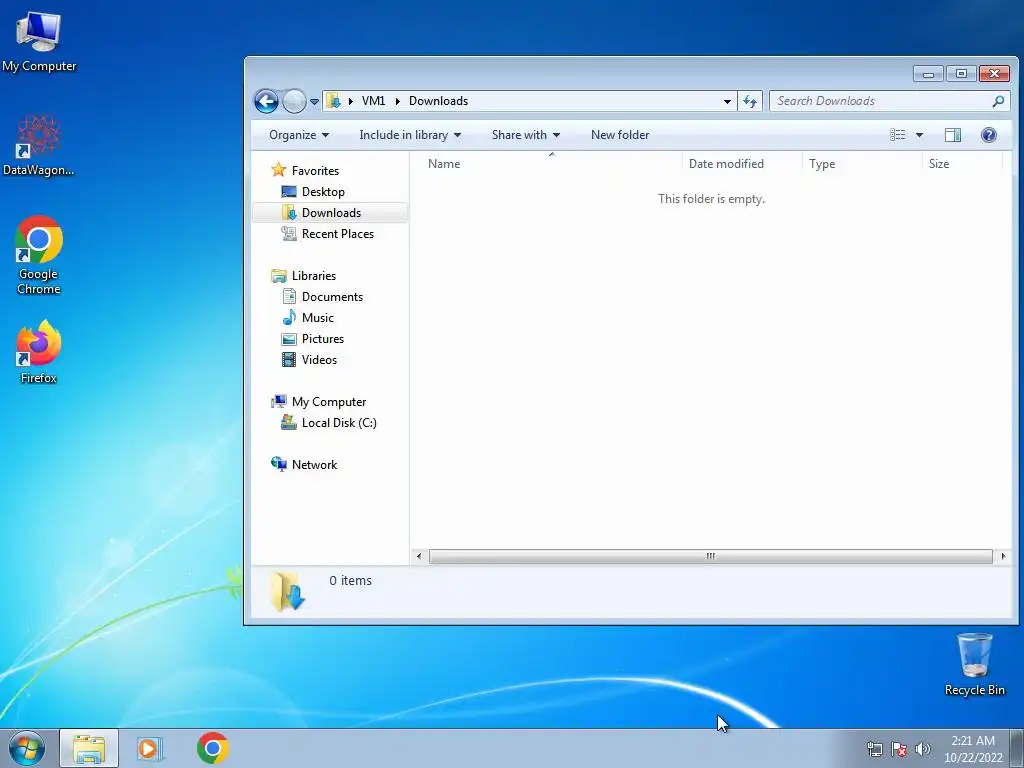The height and width of the screenshot is (768, 1024).
Task: Open Local Disk (C:) in sidebar
Action: 339,423
